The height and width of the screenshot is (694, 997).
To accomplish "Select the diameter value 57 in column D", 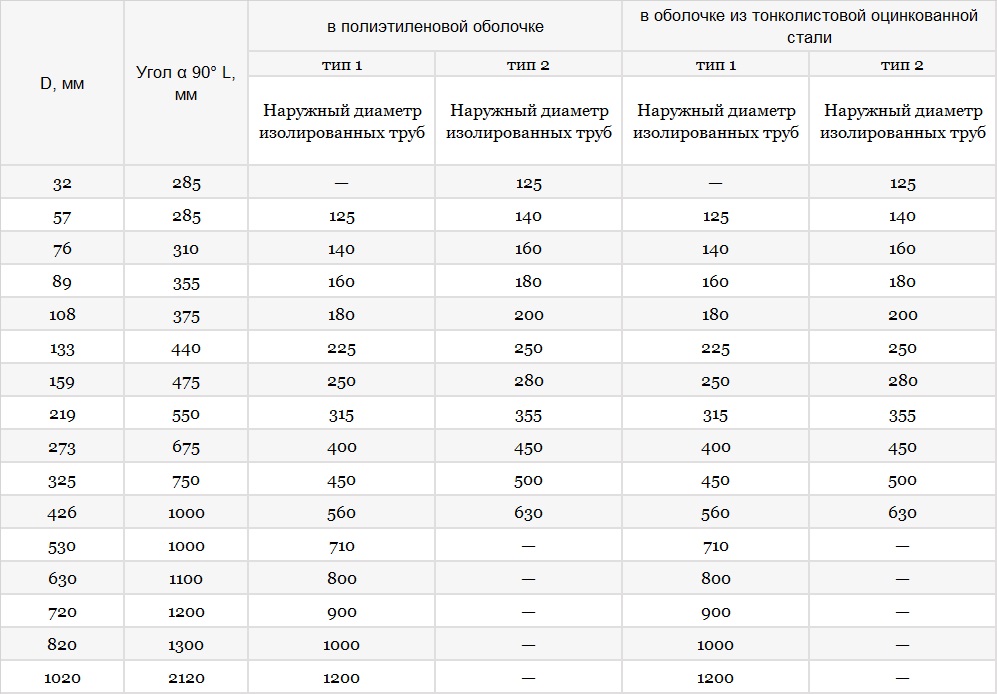I will [x=62, y=217].
